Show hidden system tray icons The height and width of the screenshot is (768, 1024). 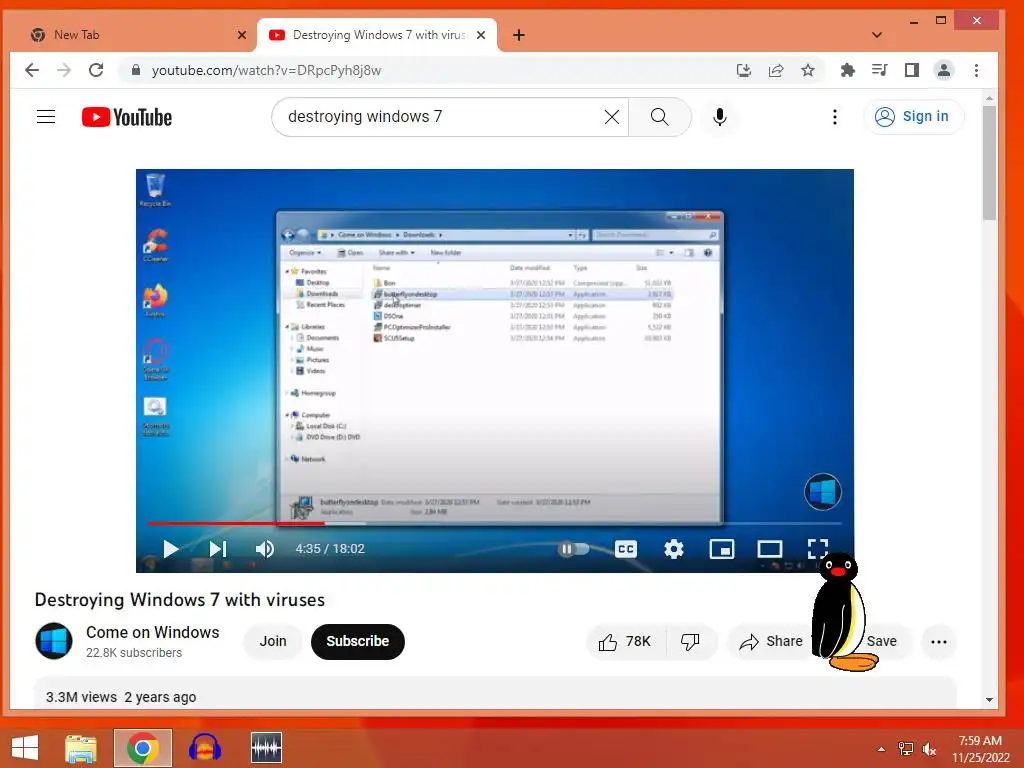(881, 749)
